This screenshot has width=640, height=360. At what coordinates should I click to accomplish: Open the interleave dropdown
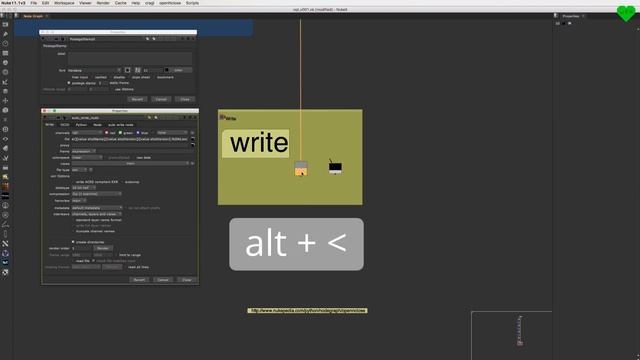click(97, 214)
